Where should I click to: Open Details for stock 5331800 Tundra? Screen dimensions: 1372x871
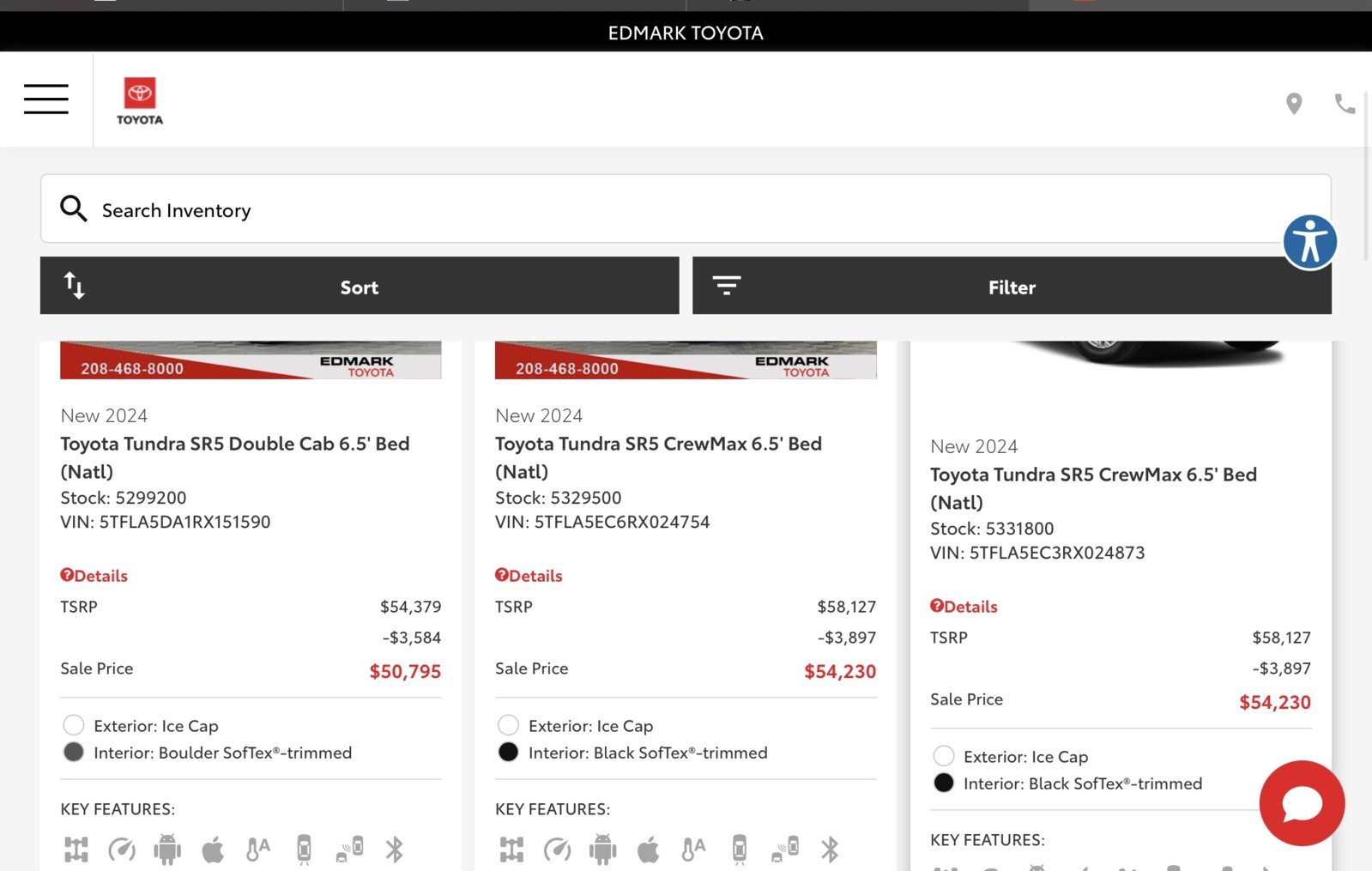(964, 607)
